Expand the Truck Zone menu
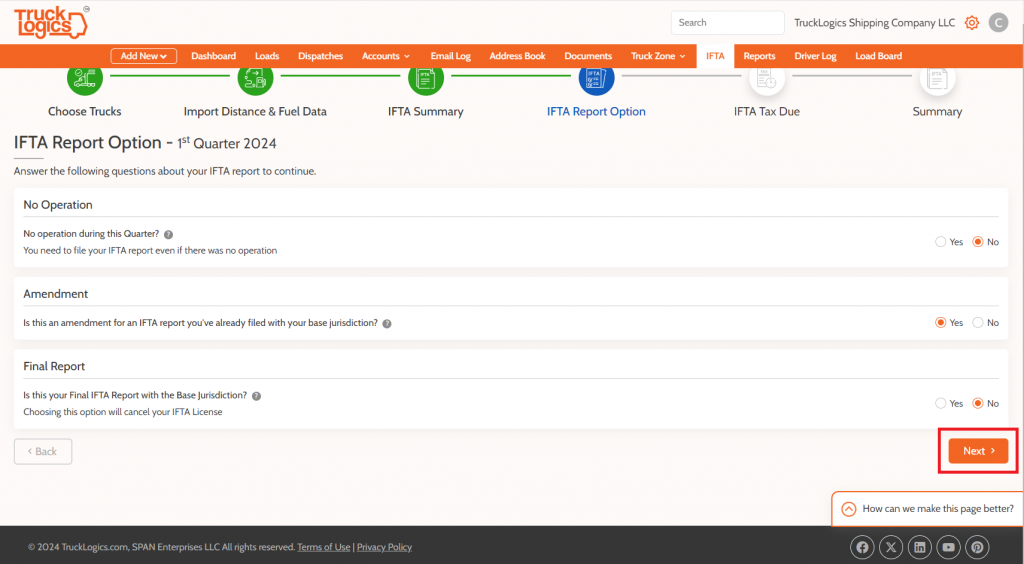This screenshot has height=564, width=1024. pos(658,56)
